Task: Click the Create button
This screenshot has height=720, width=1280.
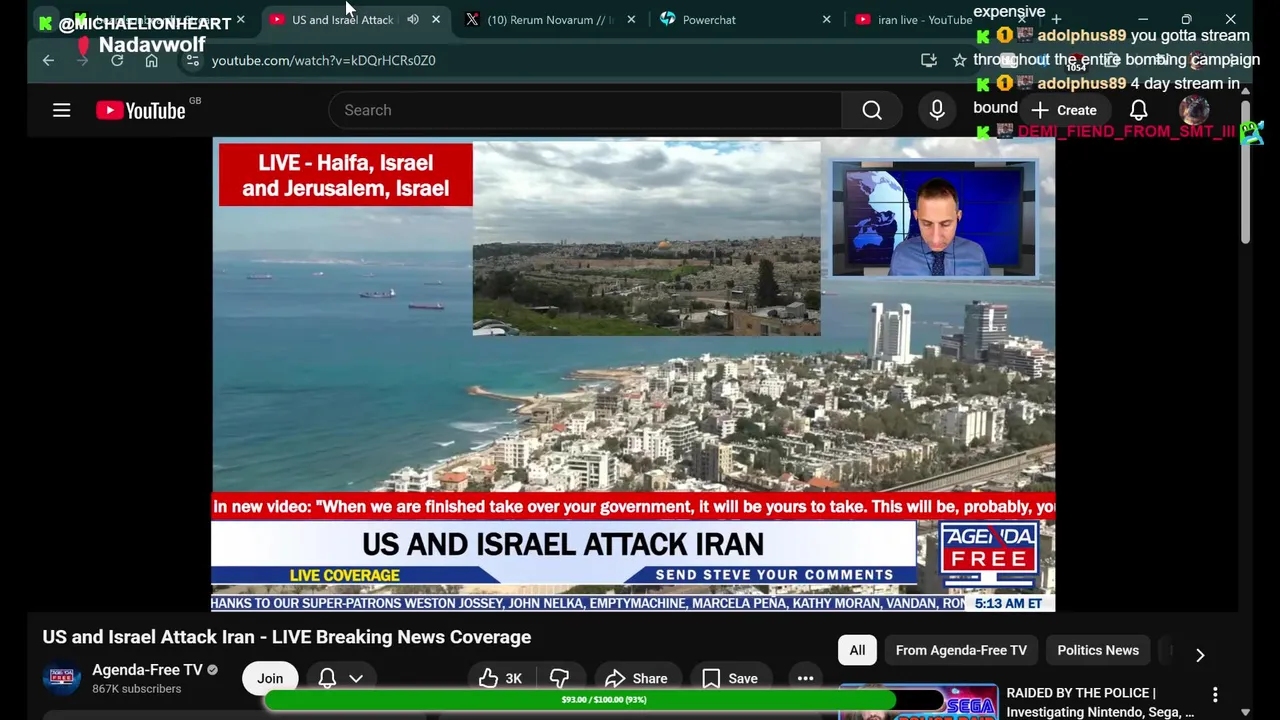Action: tap(1064, 110)
